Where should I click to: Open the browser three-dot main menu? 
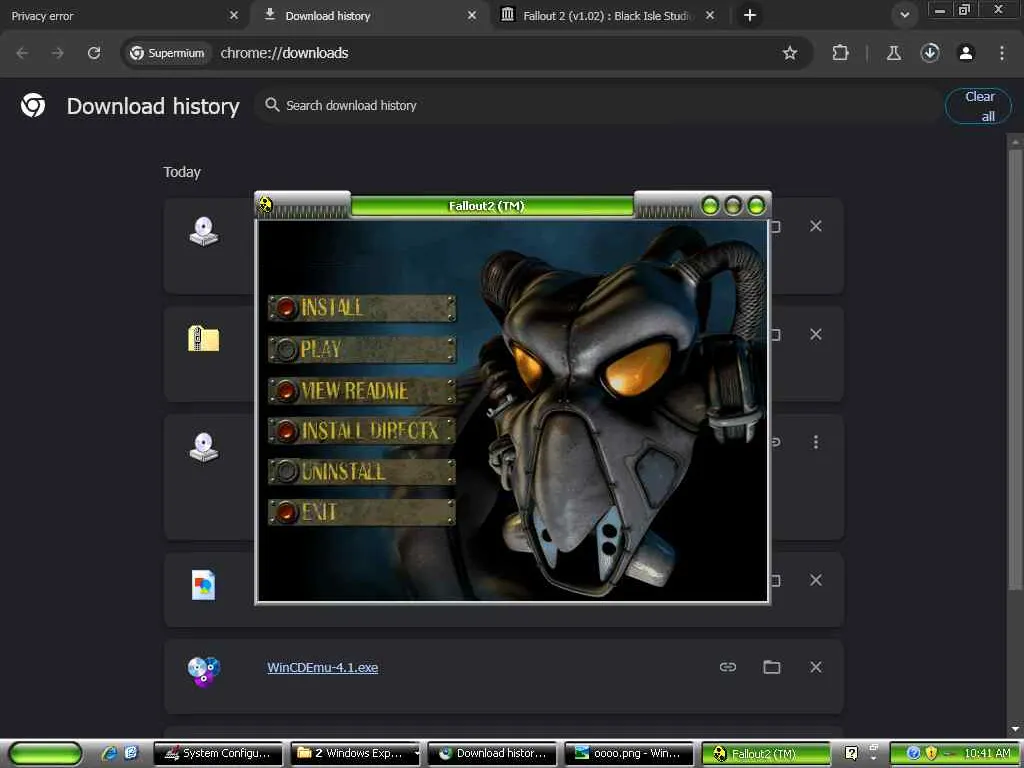click(1002, 53)
